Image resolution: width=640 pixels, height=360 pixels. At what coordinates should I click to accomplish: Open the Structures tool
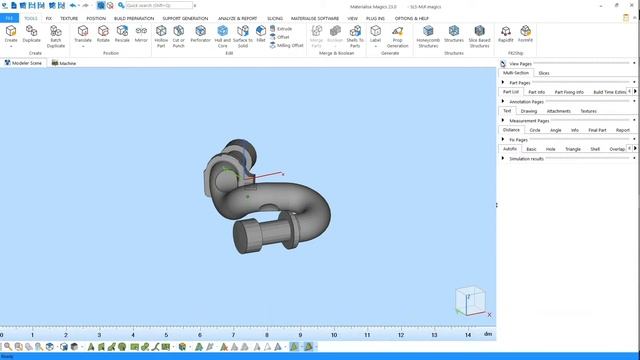point(454,33)
